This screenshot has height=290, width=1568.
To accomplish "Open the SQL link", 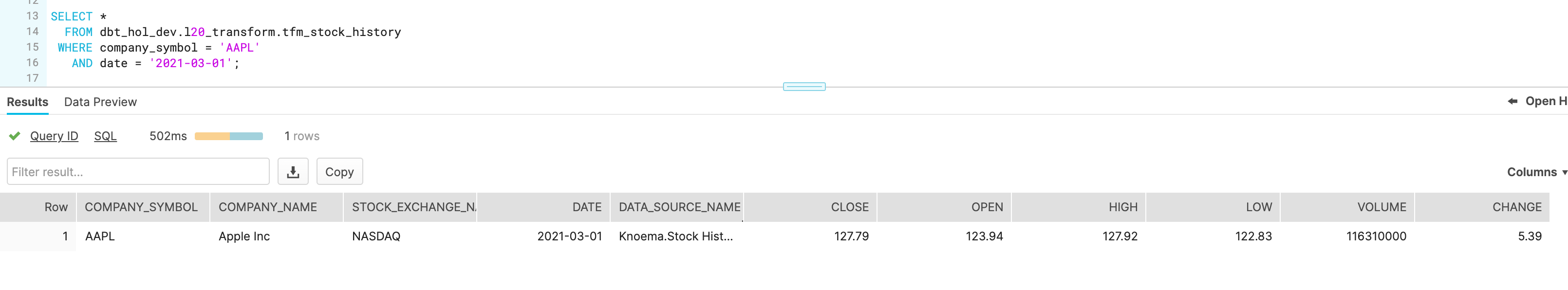I will (x=105, y=136).
